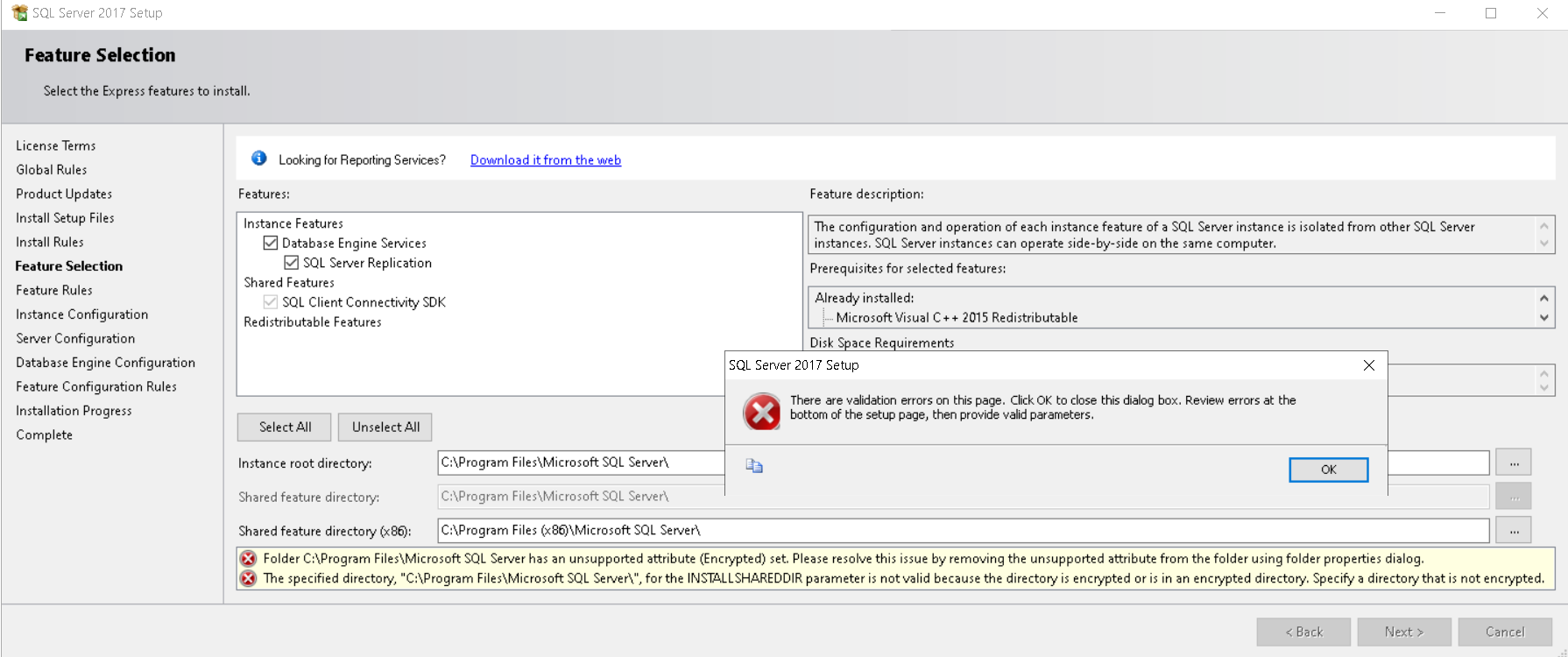Browse for the Shared feature directory

click(x=1514, y=497)
